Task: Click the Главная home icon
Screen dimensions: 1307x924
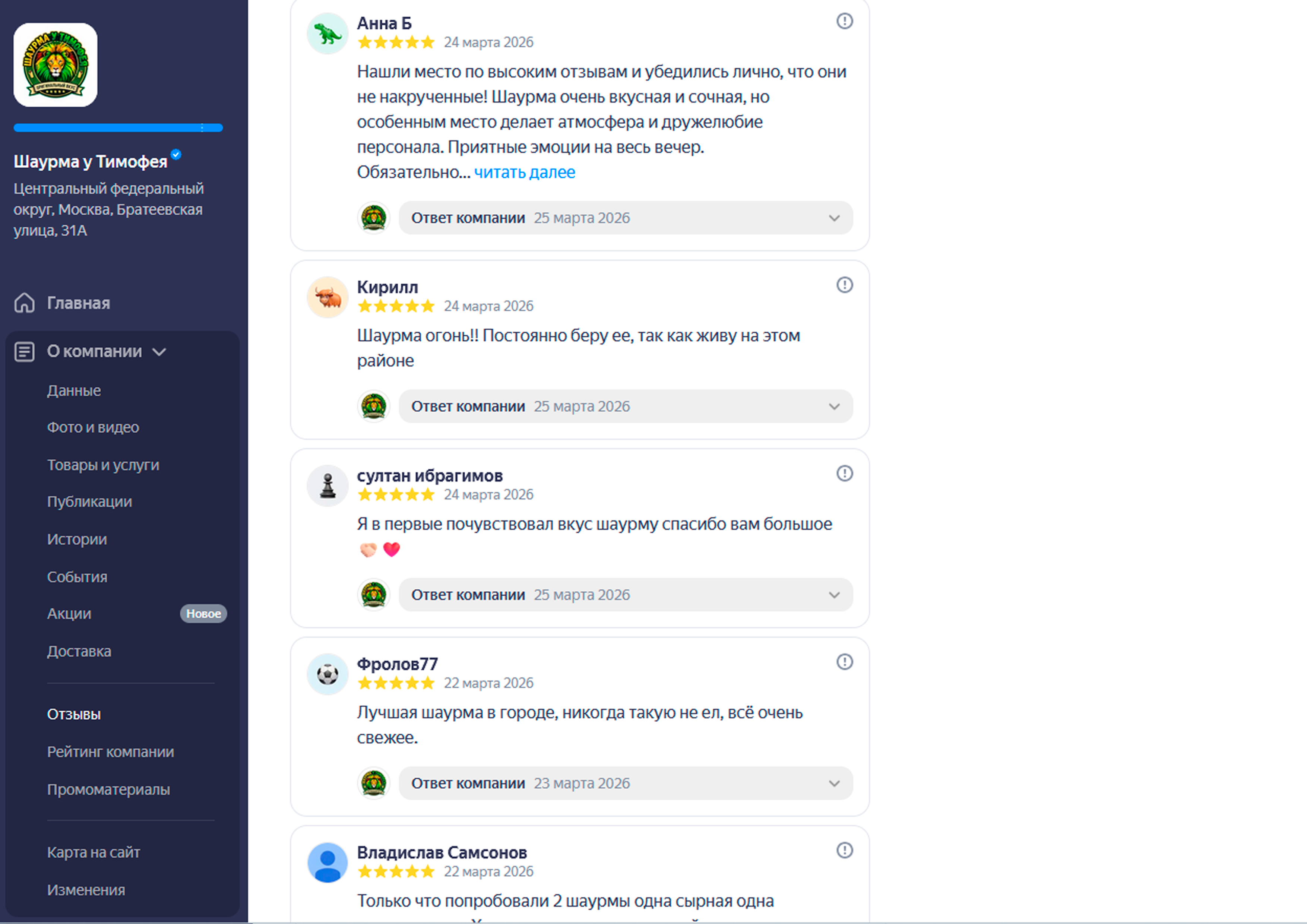Action: pos(25,303)
